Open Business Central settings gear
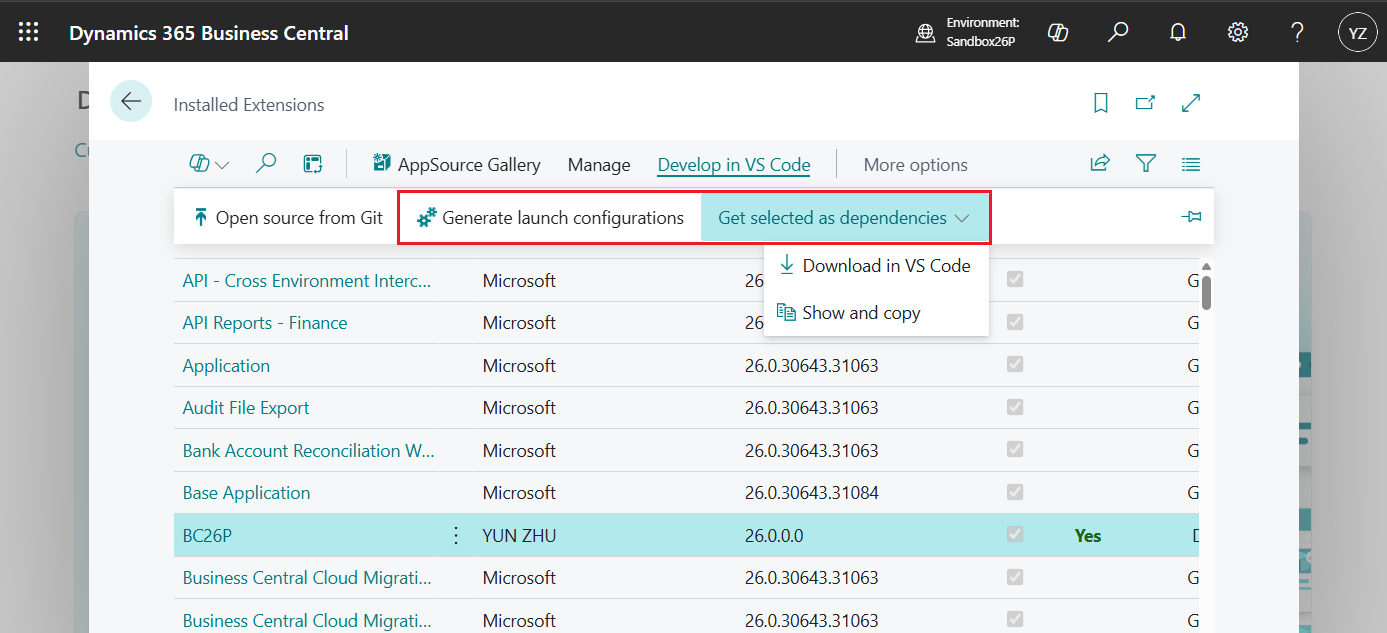This screenshot has width=1387, height=633. pos(1237,31)
